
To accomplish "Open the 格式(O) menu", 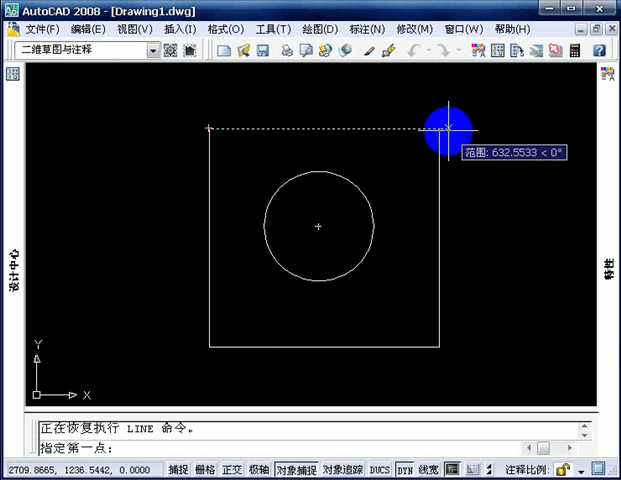I will (x=226, y=29).
